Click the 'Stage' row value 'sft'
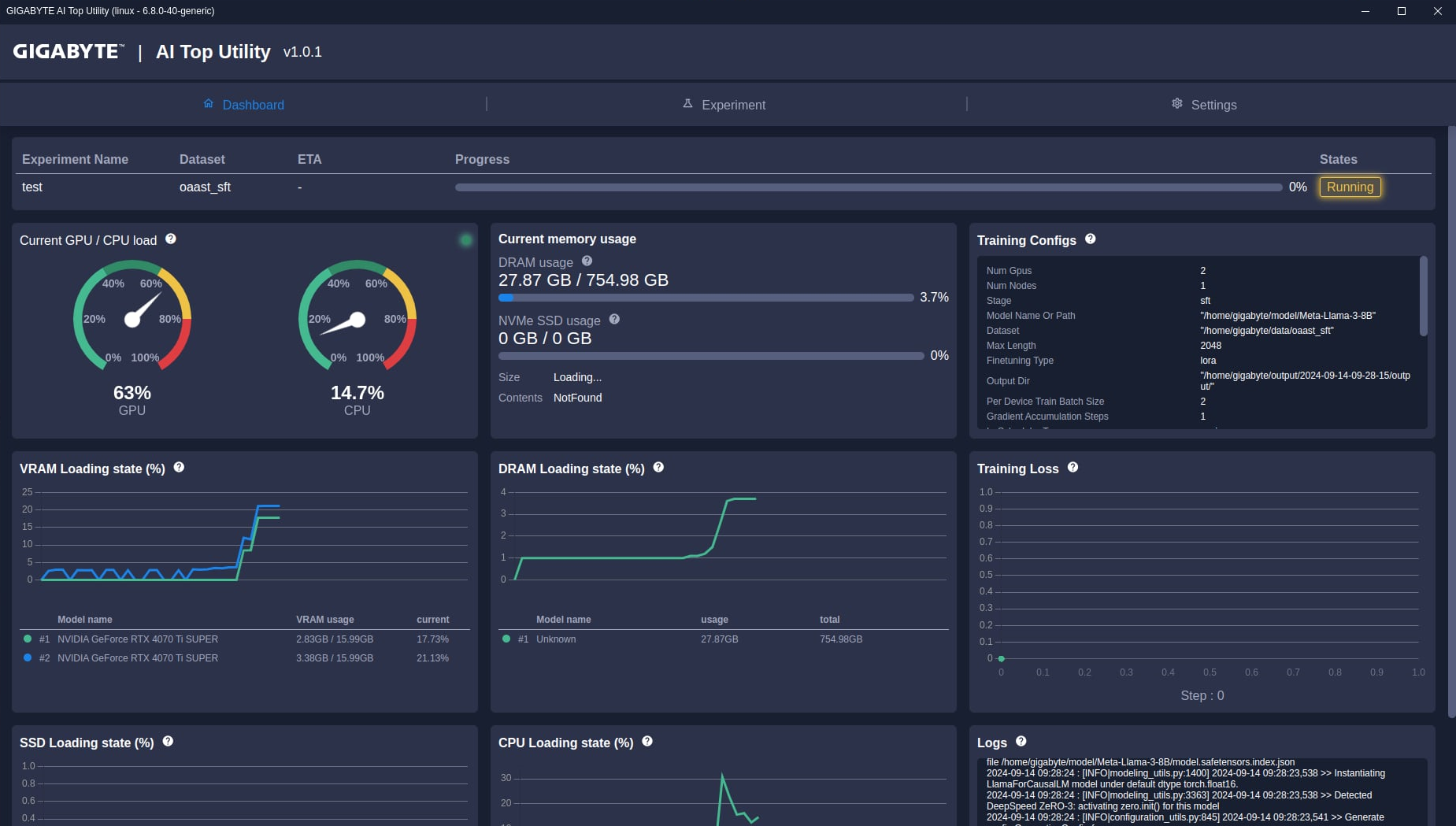This screenshot has width=1456, height=826. click(x=1205, y=301)
